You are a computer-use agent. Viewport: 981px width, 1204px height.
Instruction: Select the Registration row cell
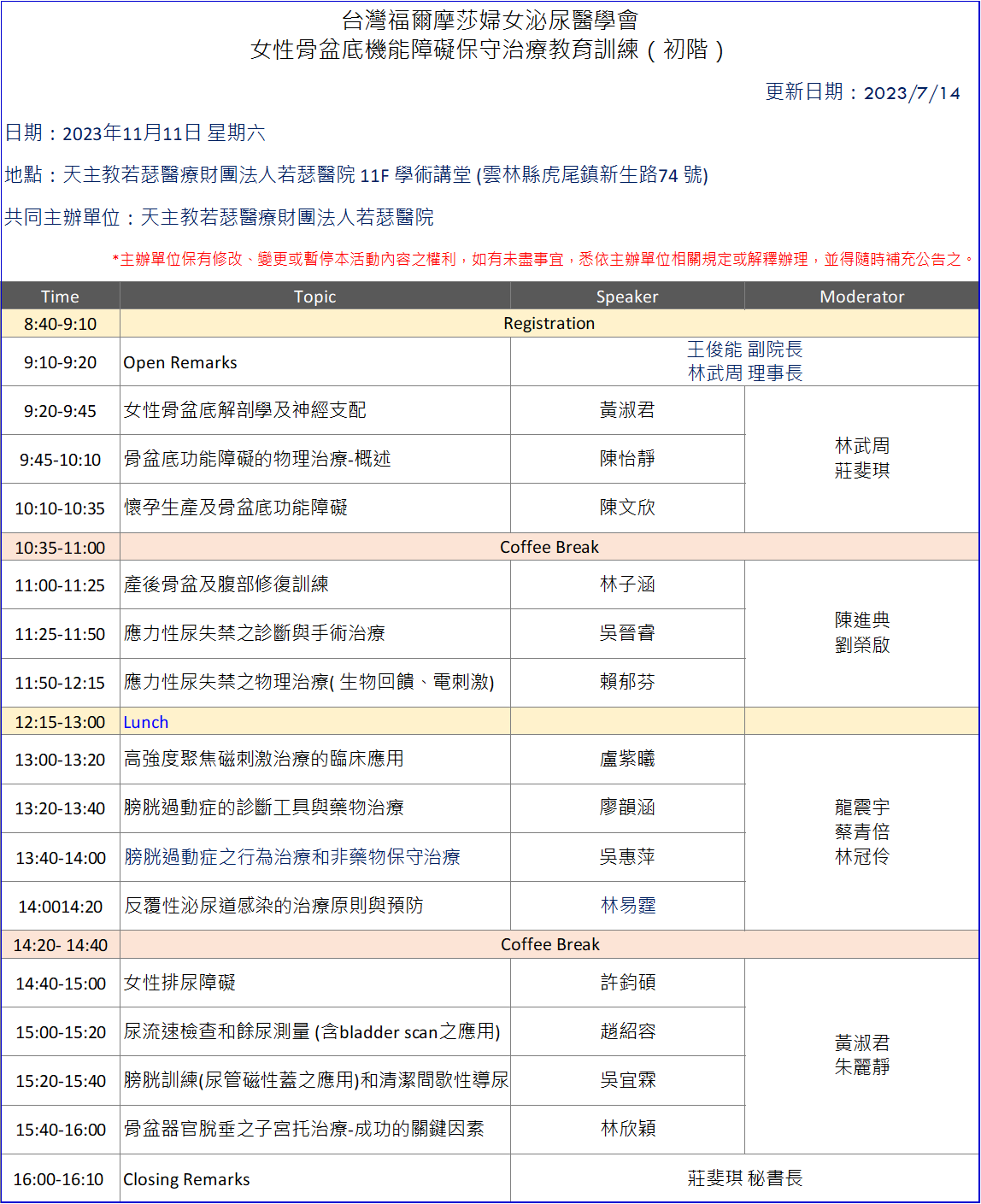coord(549,323)
